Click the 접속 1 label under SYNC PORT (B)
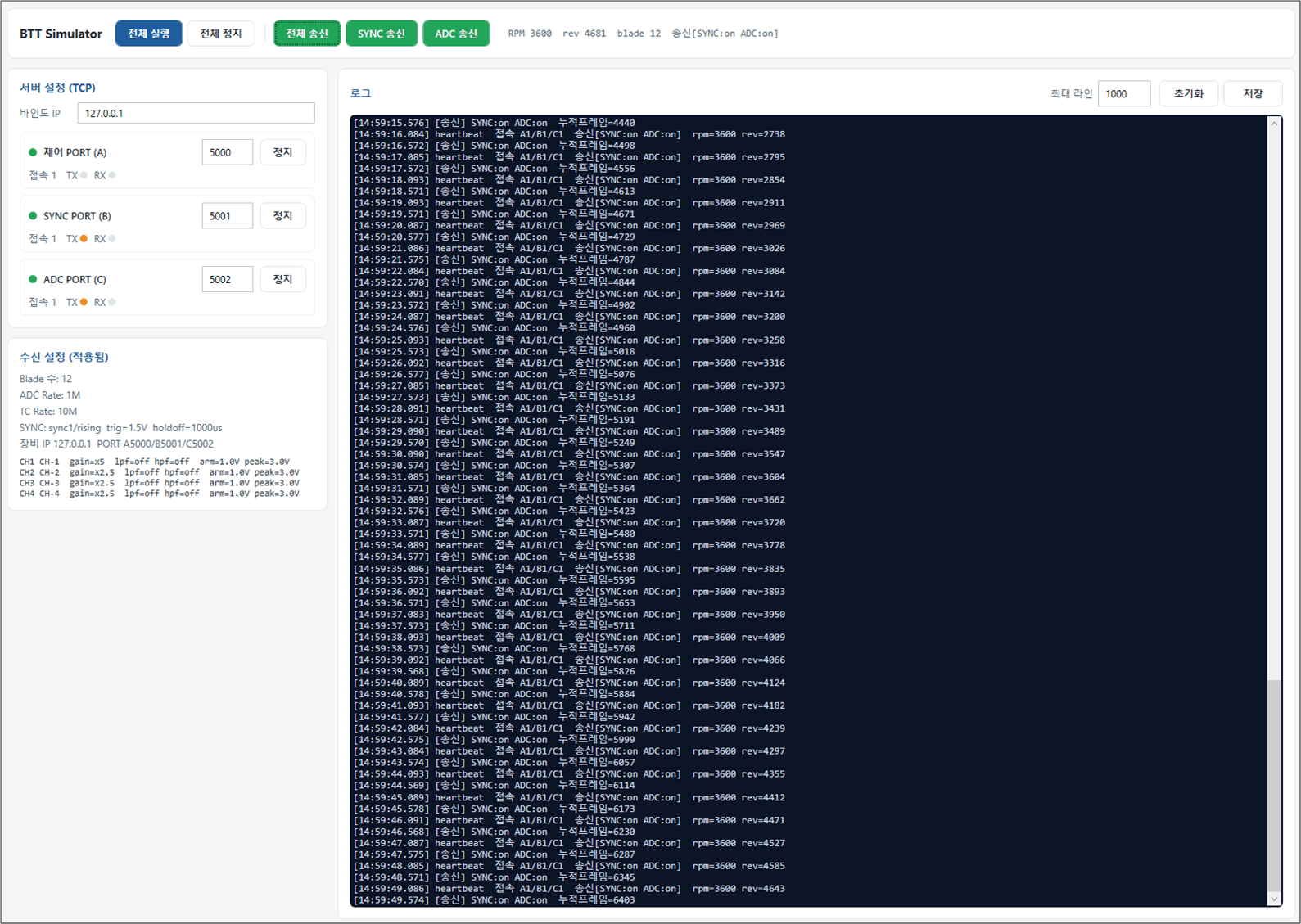This screenshot has width=1301, height=924. [x=43, y=239]
